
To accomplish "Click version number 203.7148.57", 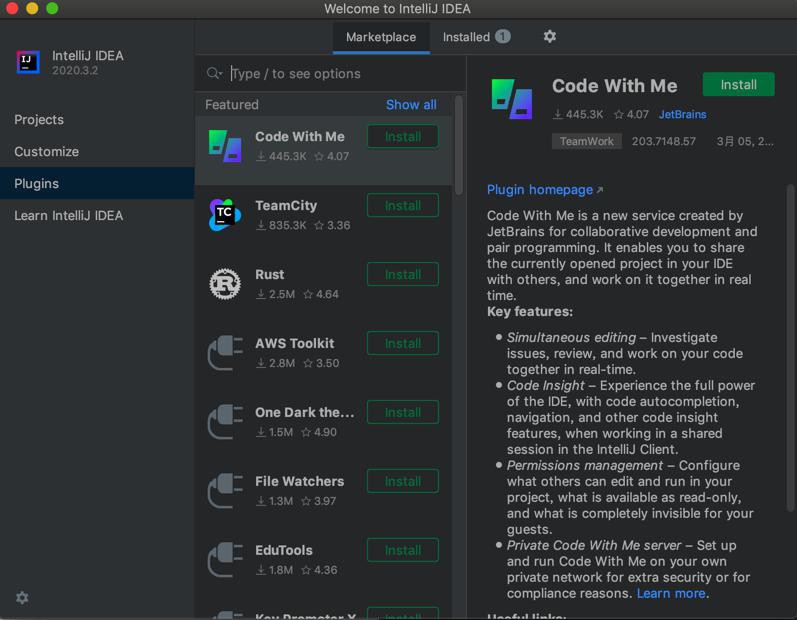I will 663,141.
